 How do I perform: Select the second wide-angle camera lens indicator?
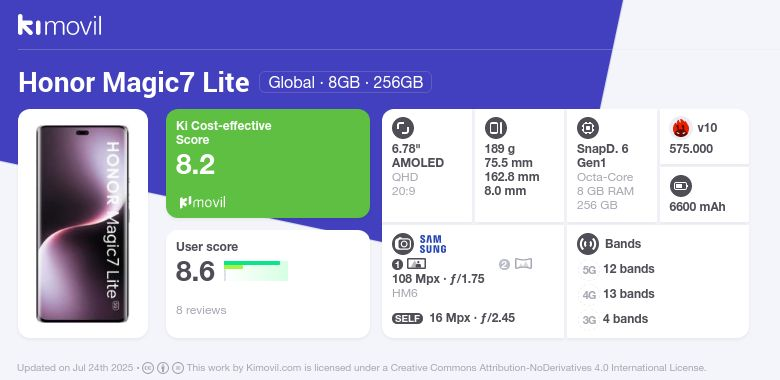click(515, 264)
